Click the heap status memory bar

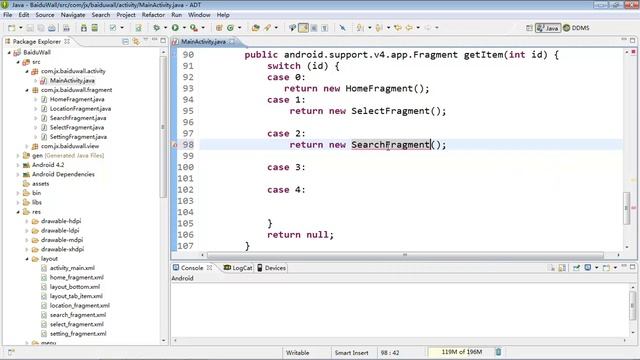pos(461,352)
